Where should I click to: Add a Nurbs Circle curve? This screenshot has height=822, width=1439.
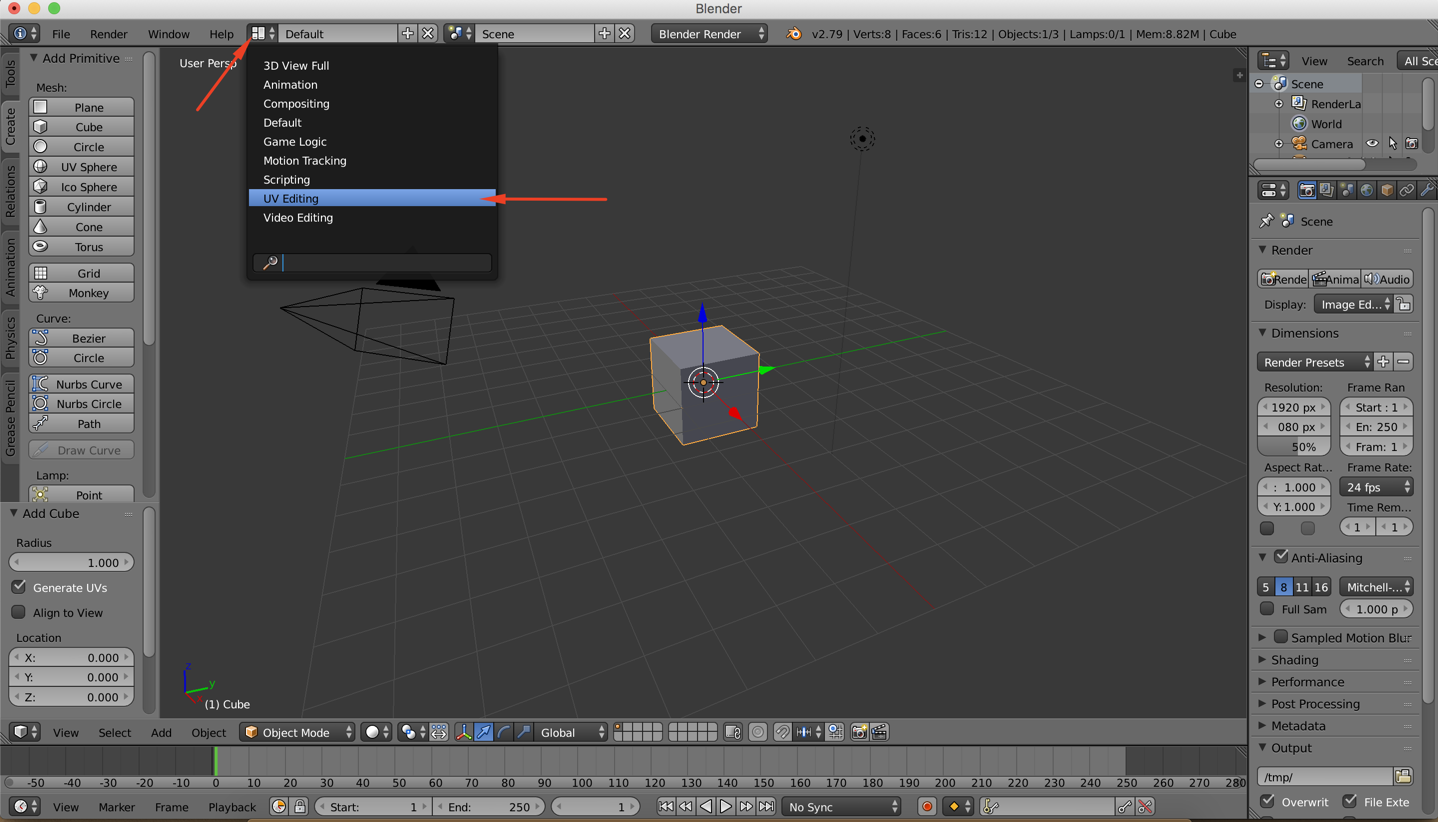(x=81, y=404)
